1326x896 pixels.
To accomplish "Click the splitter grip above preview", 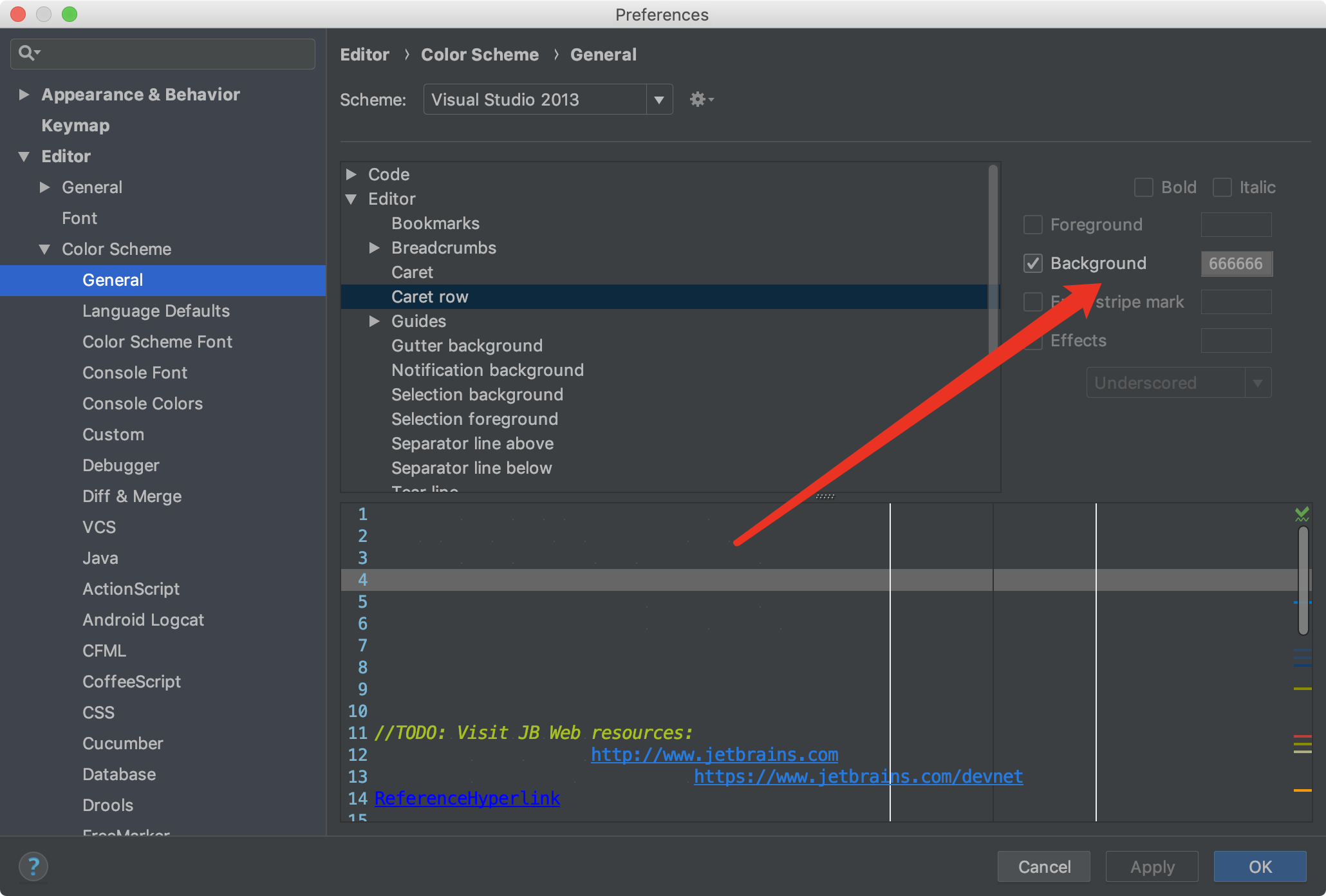I will tap(825, 496).
